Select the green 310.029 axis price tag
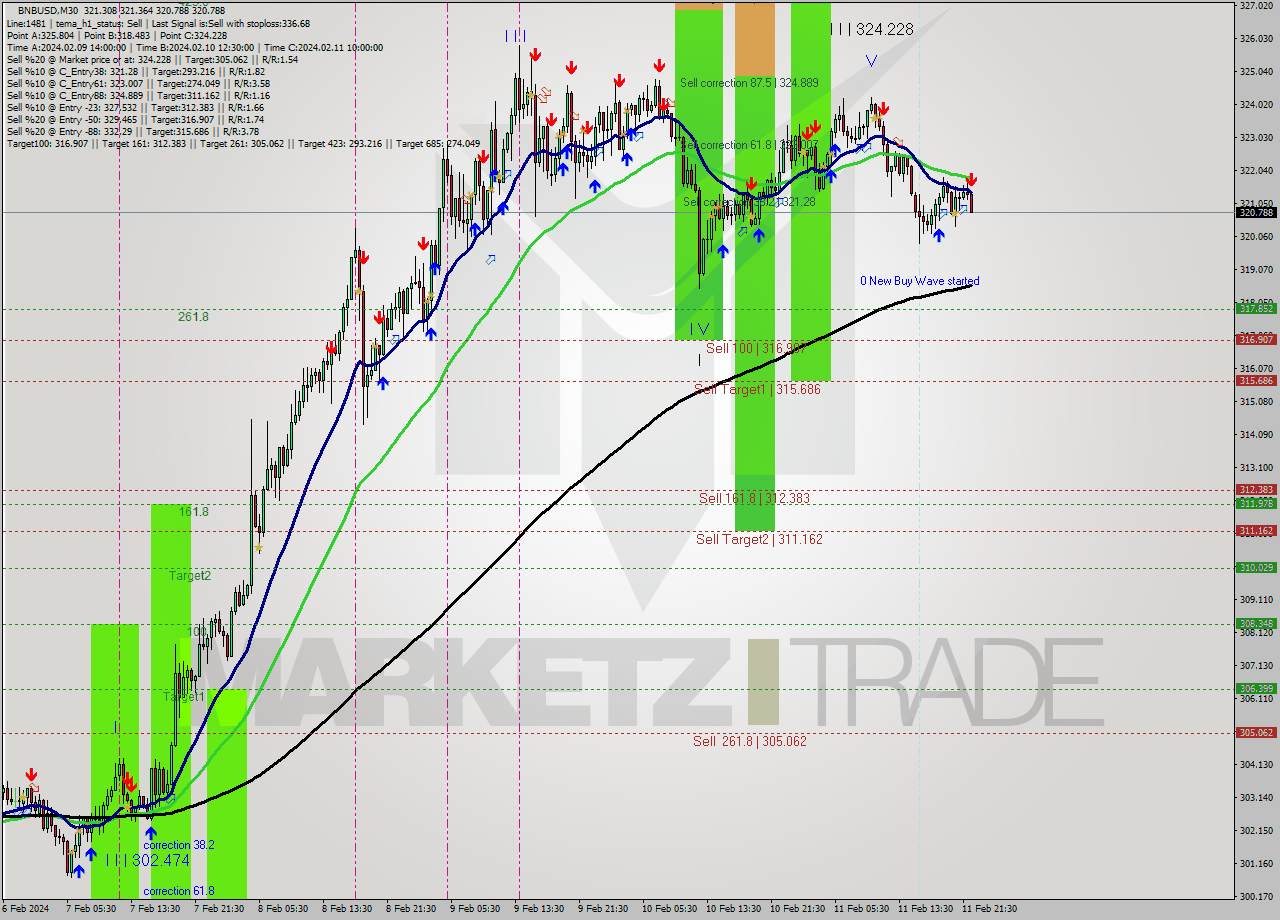 1256,568
